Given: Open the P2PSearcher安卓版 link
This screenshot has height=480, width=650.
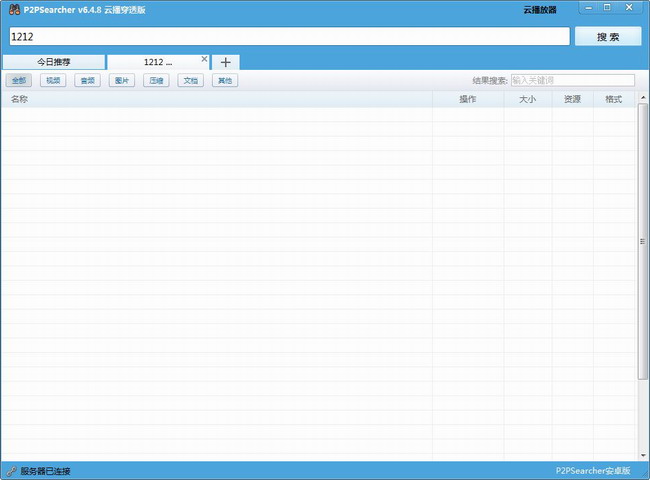Looking at the screenshot, I should (593, 471).
